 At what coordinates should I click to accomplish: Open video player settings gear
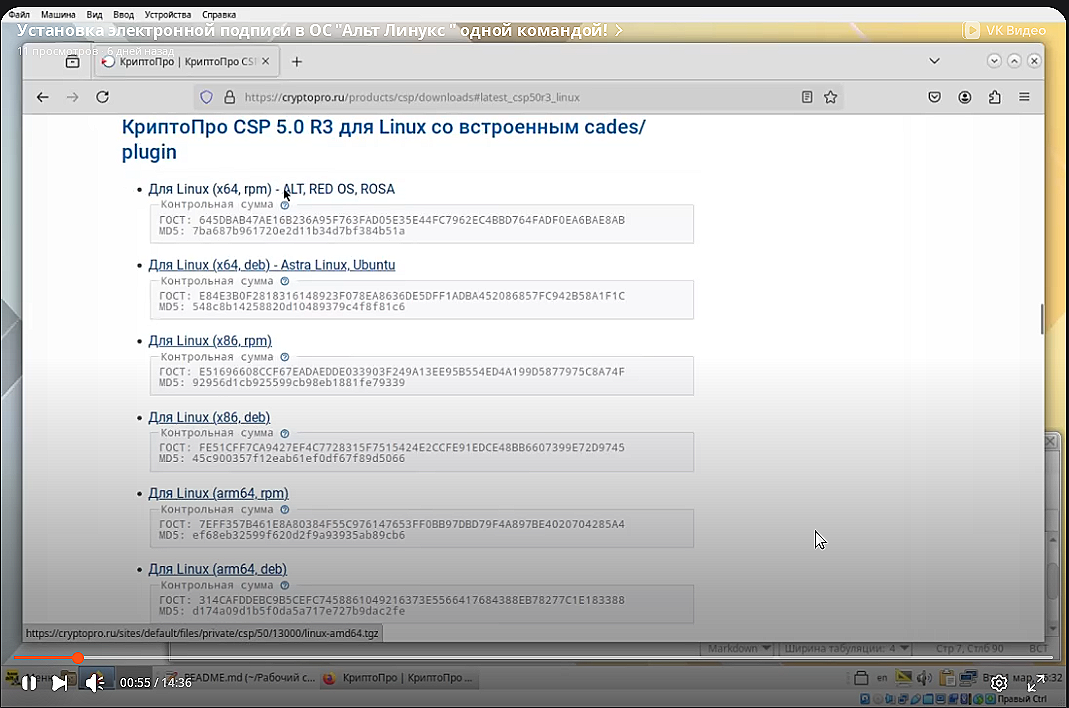[999, 683]
